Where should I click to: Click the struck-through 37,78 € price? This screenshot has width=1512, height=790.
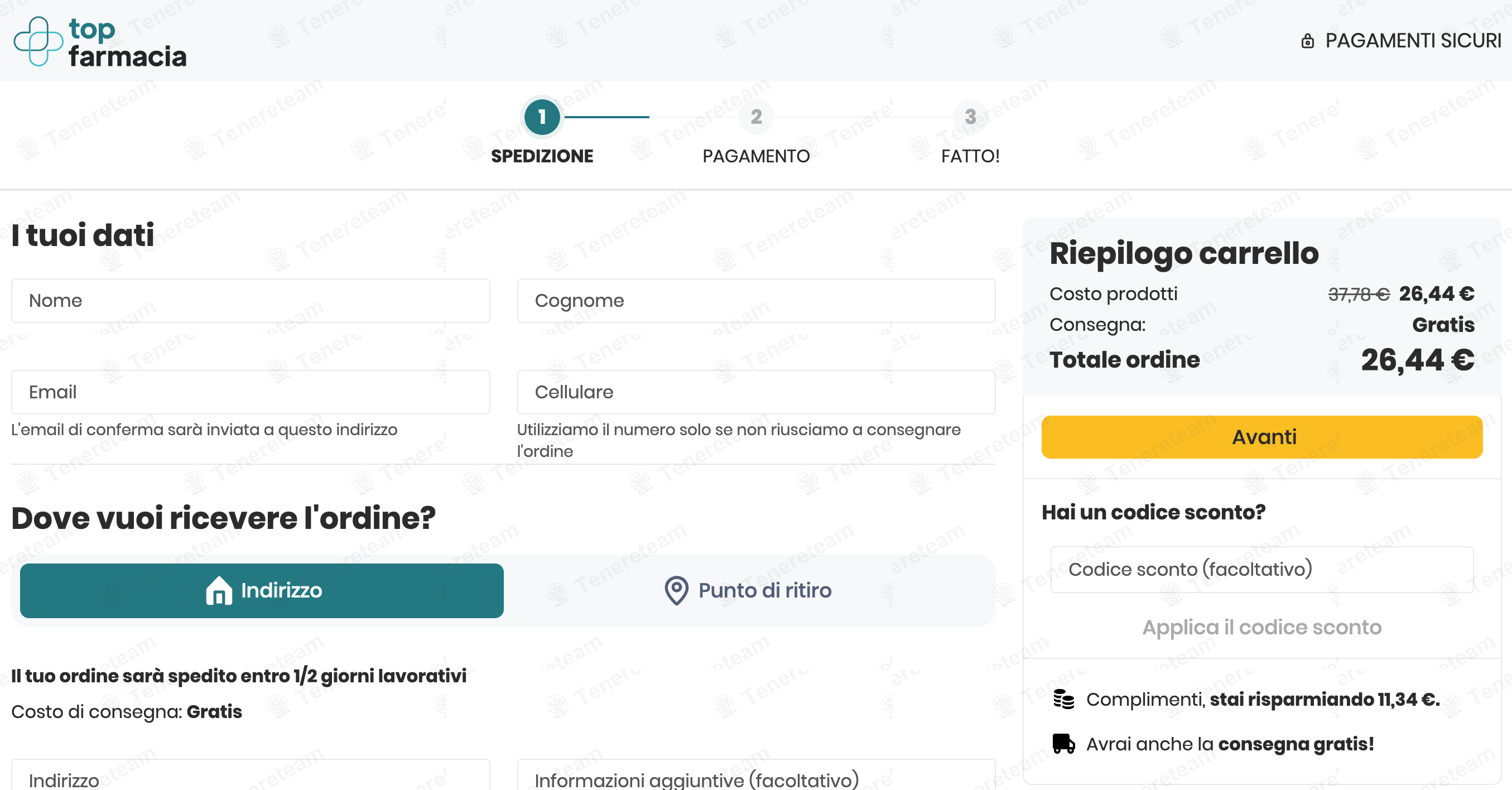[1359, 294]
